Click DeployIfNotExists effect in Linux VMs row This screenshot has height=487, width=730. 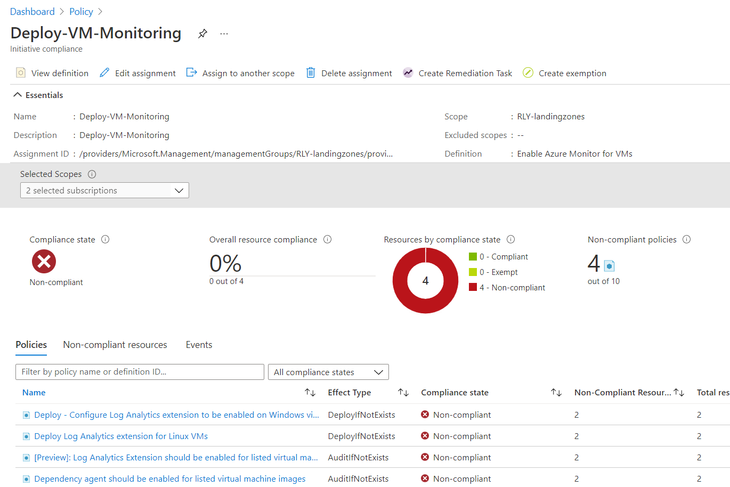(361, 436)
